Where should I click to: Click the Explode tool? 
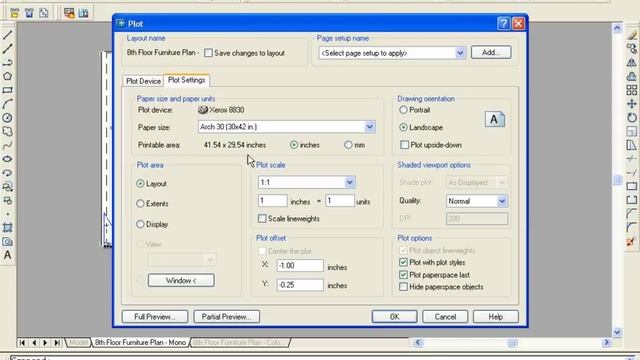[x=632, y=241]
